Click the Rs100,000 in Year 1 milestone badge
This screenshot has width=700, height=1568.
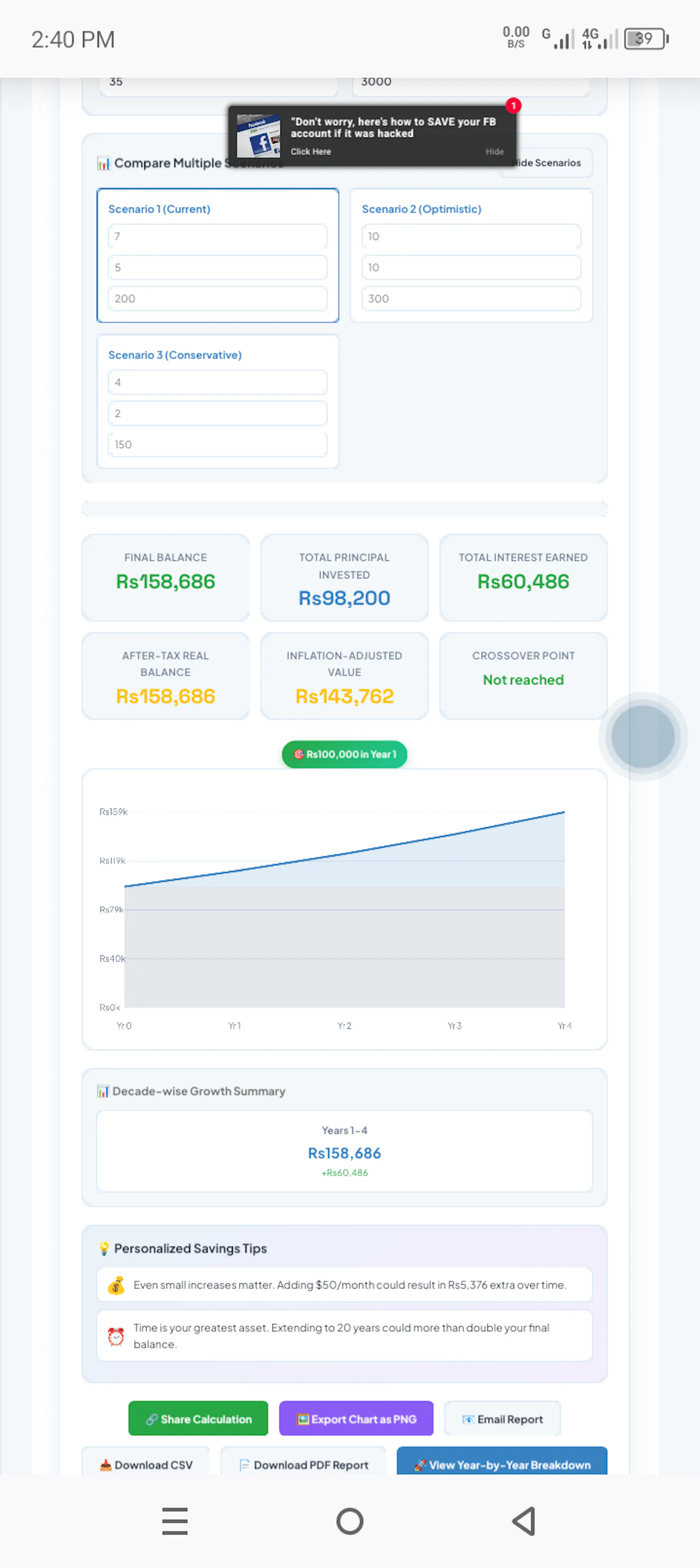coord(344,754)
